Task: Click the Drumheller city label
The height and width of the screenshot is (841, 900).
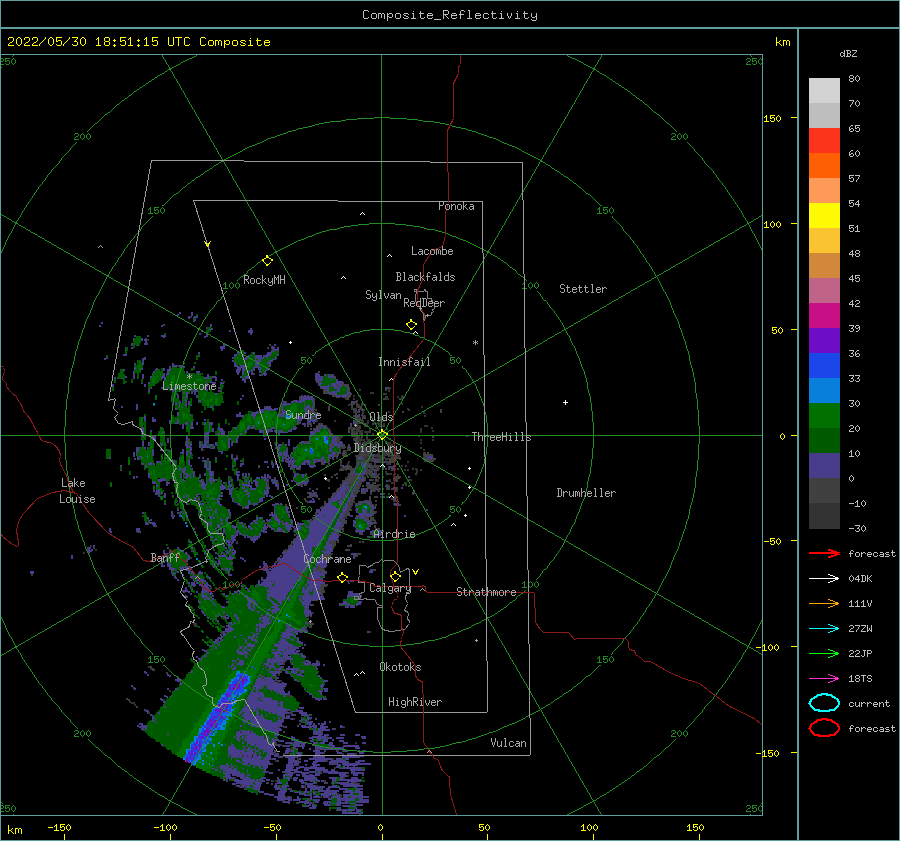Action: click(x=586, y=493)
